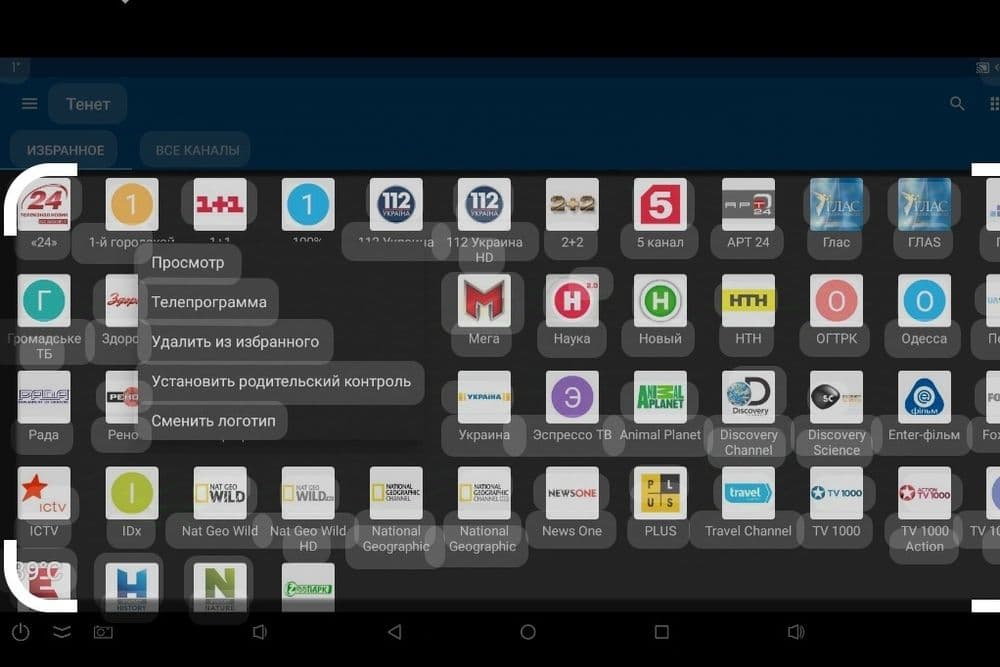
Task: Select Удалить из избранного menu item
Action: click(235, 342)
